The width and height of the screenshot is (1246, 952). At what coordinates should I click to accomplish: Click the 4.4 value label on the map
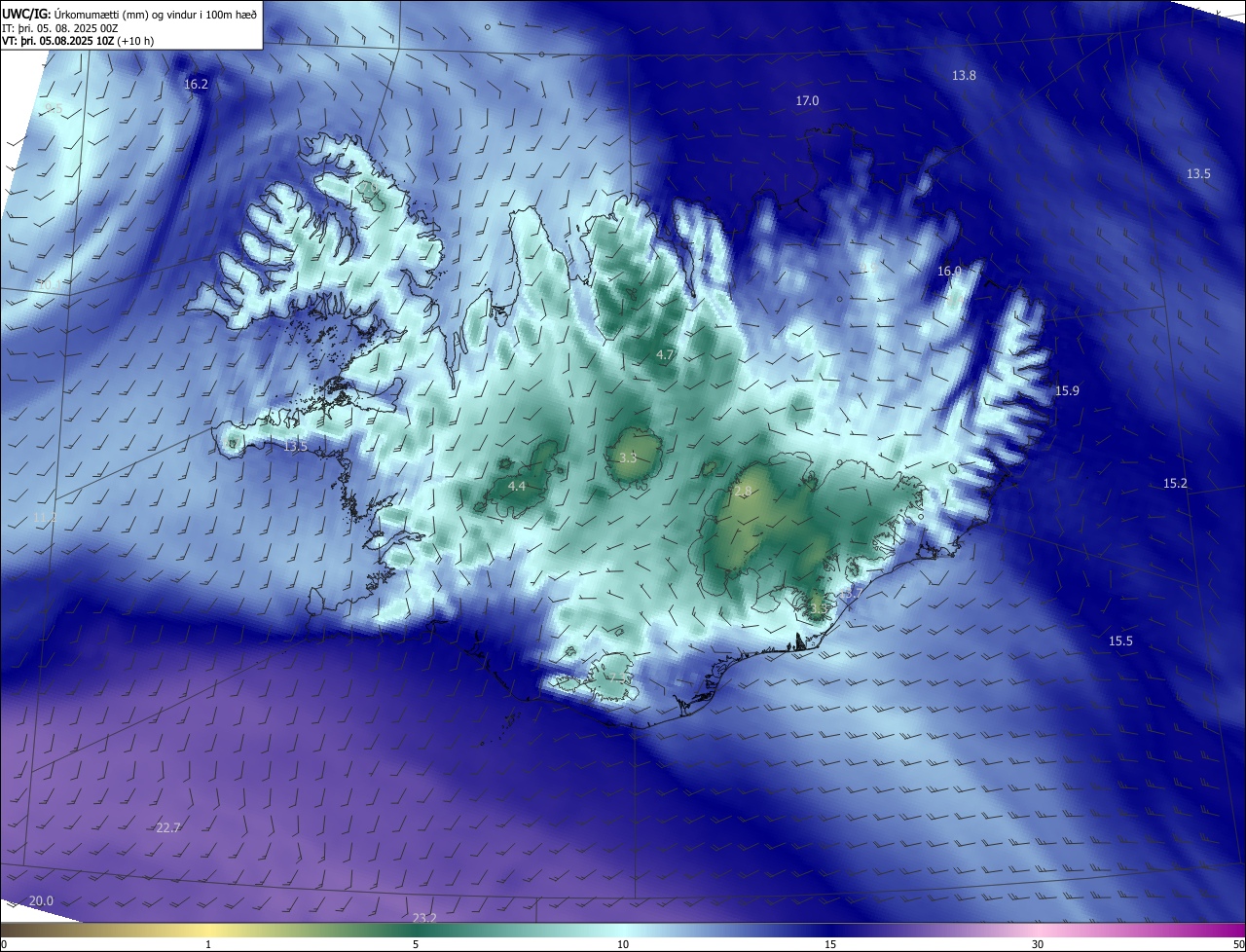[x=517, y=486]
